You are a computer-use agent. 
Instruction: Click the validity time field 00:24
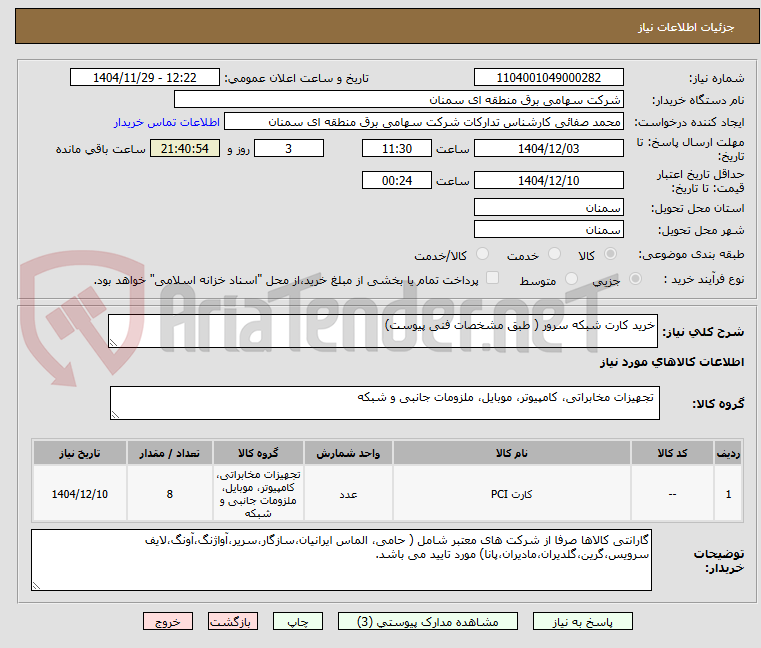(x=397, y=181)
